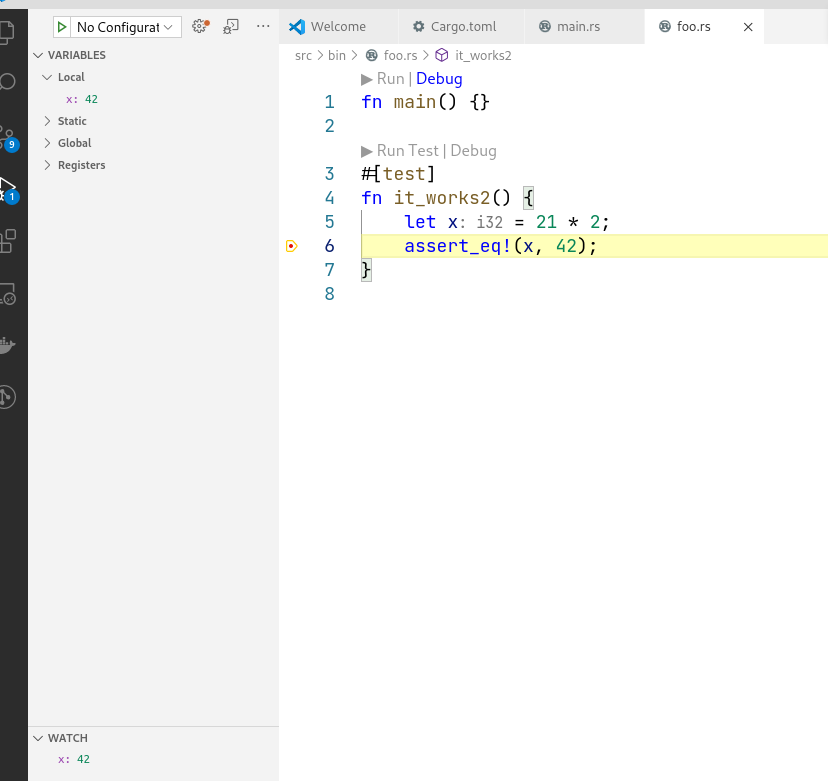Image resolution: width=828 pixels, height=781 pixels.
Task: Click the Debug CodeLens above fn main
Action: [438, 78]
